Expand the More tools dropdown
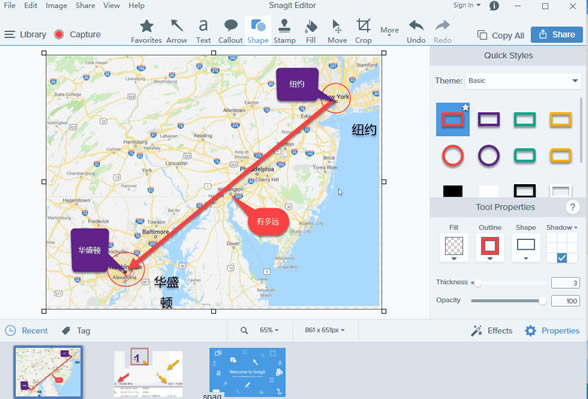This screenshot has width=588, height=399. (390, 32)
